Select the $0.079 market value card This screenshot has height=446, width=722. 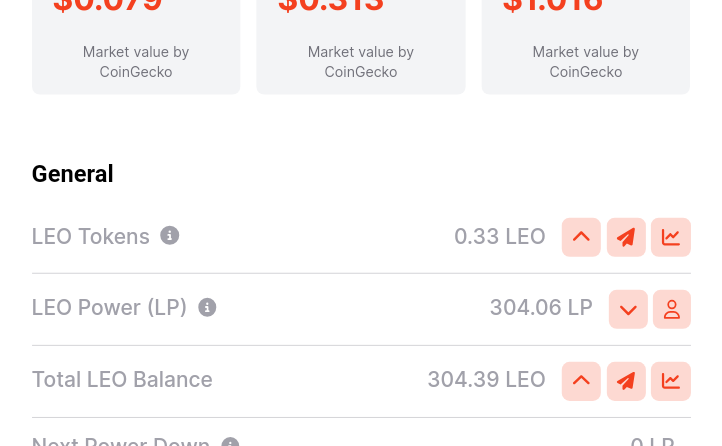click(x=136, y=47)
